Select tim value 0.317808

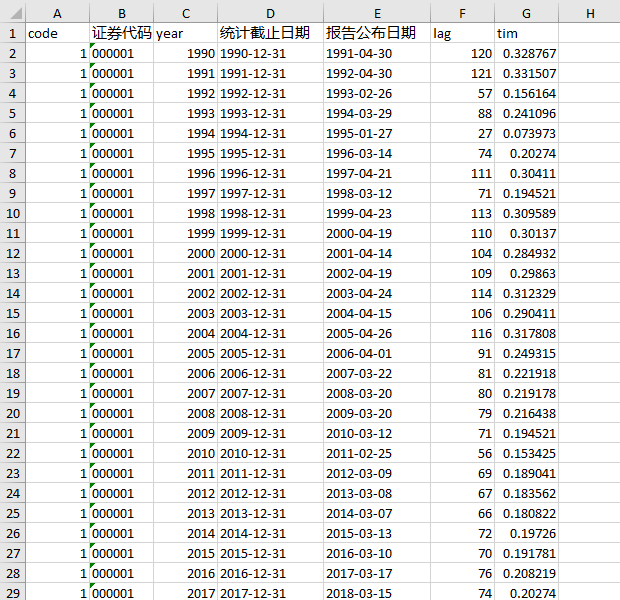pyautogui.click(x=527, y=333)
